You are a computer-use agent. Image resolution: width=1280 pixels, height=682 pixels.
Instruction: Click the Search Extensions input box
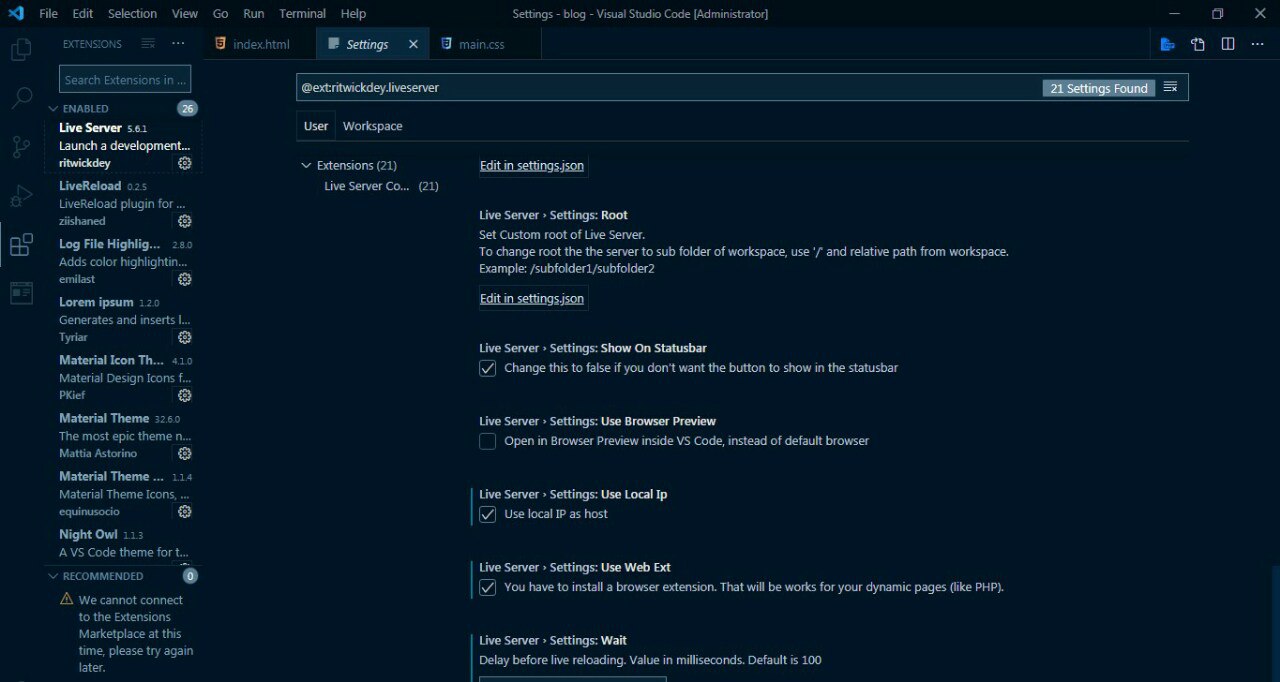(125, 80)
